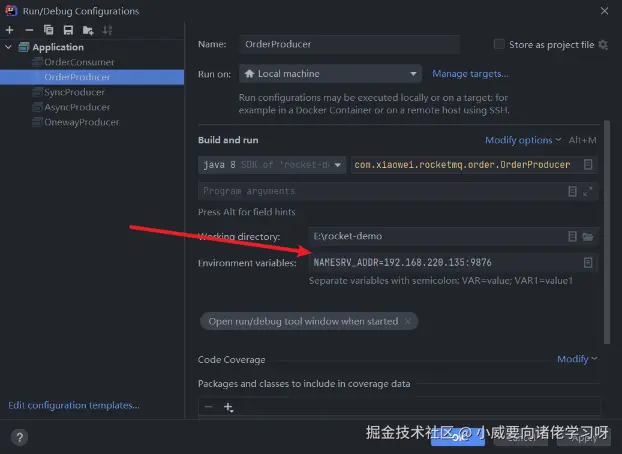Remove configuration with minus icon
The image size is (622, 454).
(29, 30)
